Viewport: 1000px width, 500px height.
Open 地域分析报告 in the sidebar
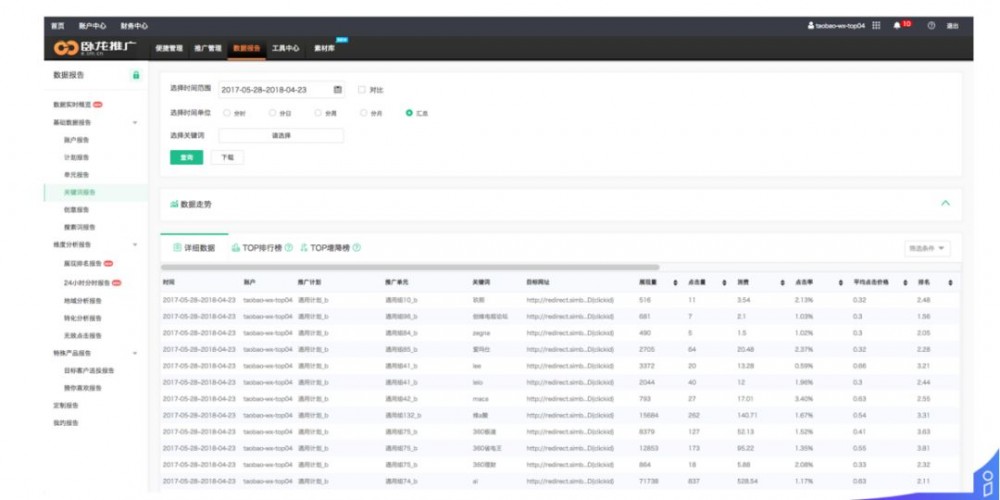[83, 301]
